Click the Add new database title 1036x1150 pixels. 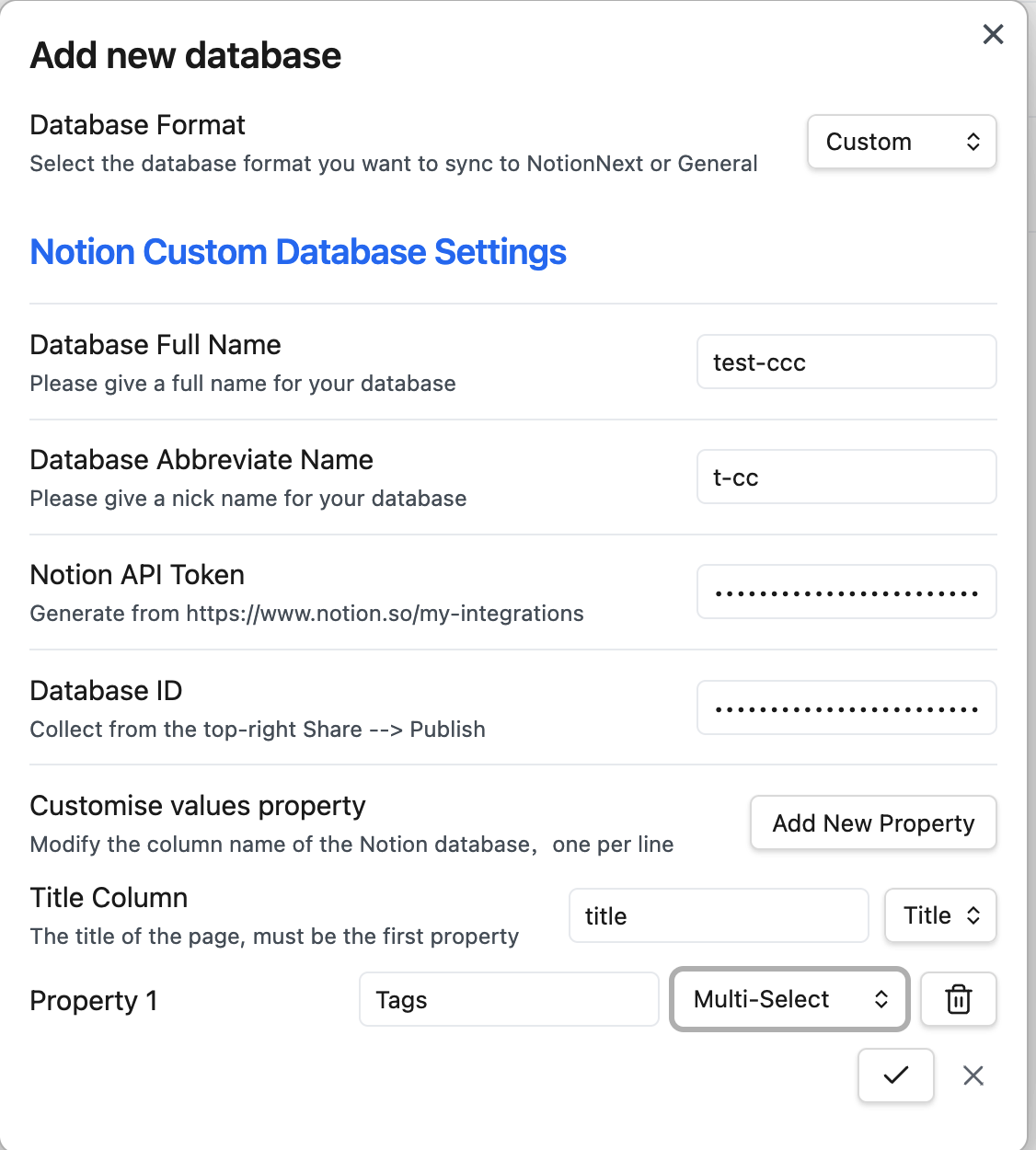[186, 56]
